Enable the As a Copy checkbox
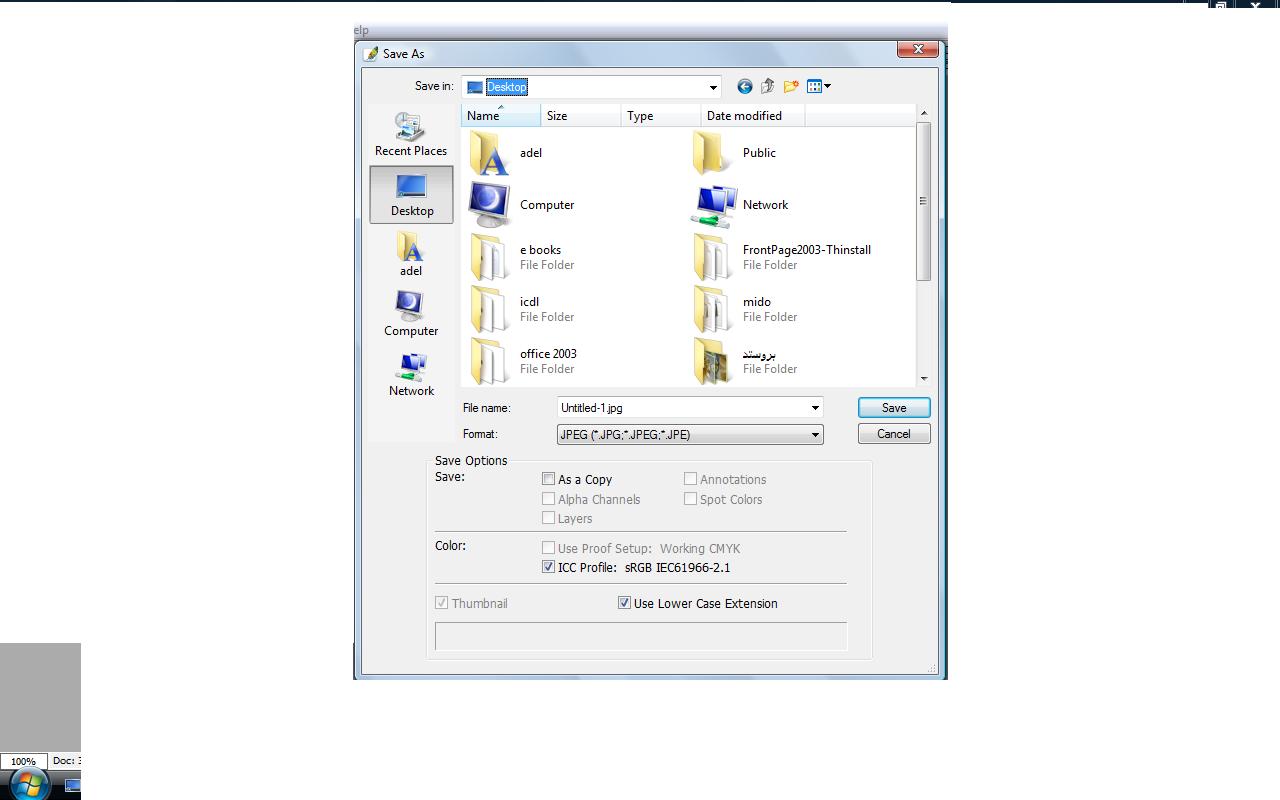 coord(548,479)
